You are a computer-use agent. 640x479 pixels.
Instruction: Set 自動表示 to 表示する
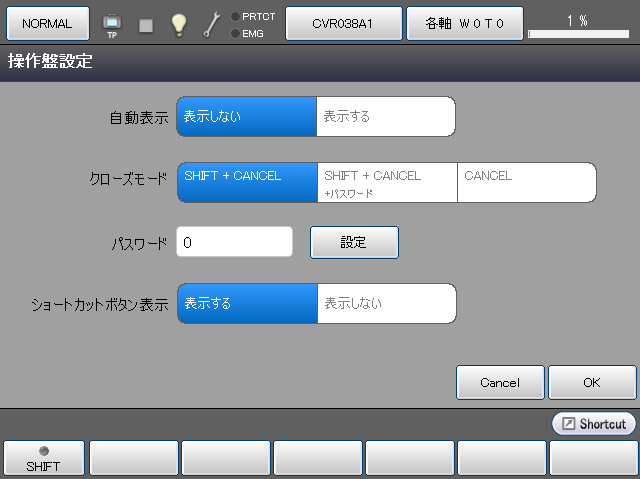385,116
